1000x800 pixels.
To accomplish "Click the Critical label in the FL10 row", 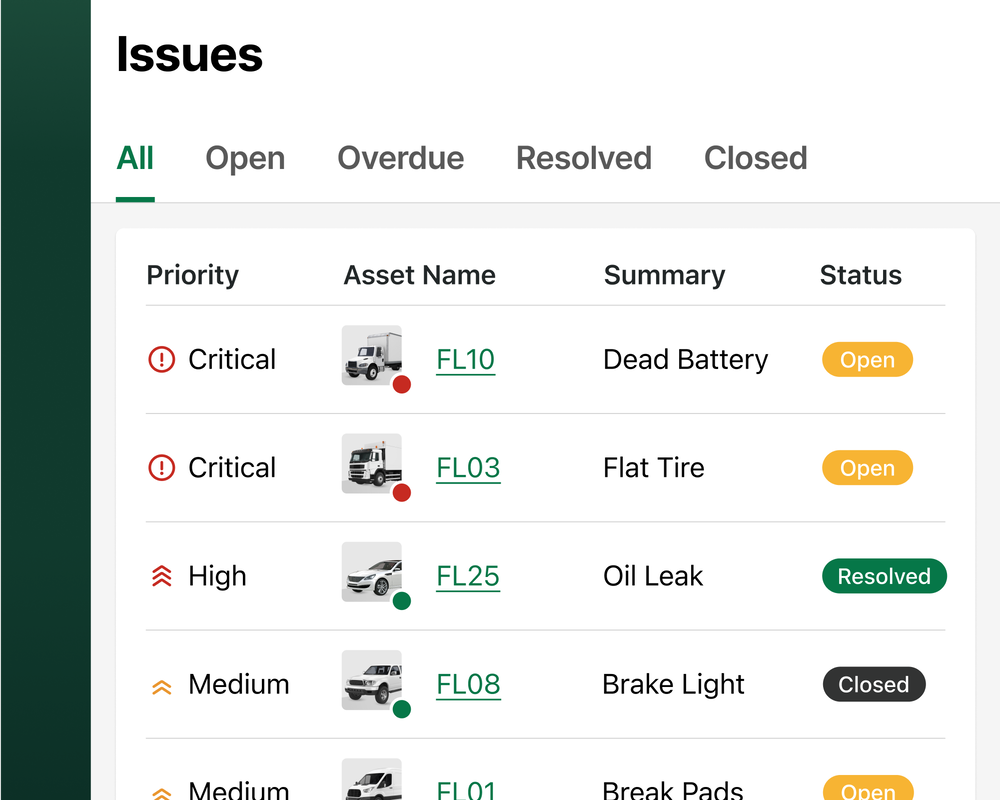I will click(x=232, y=360).
